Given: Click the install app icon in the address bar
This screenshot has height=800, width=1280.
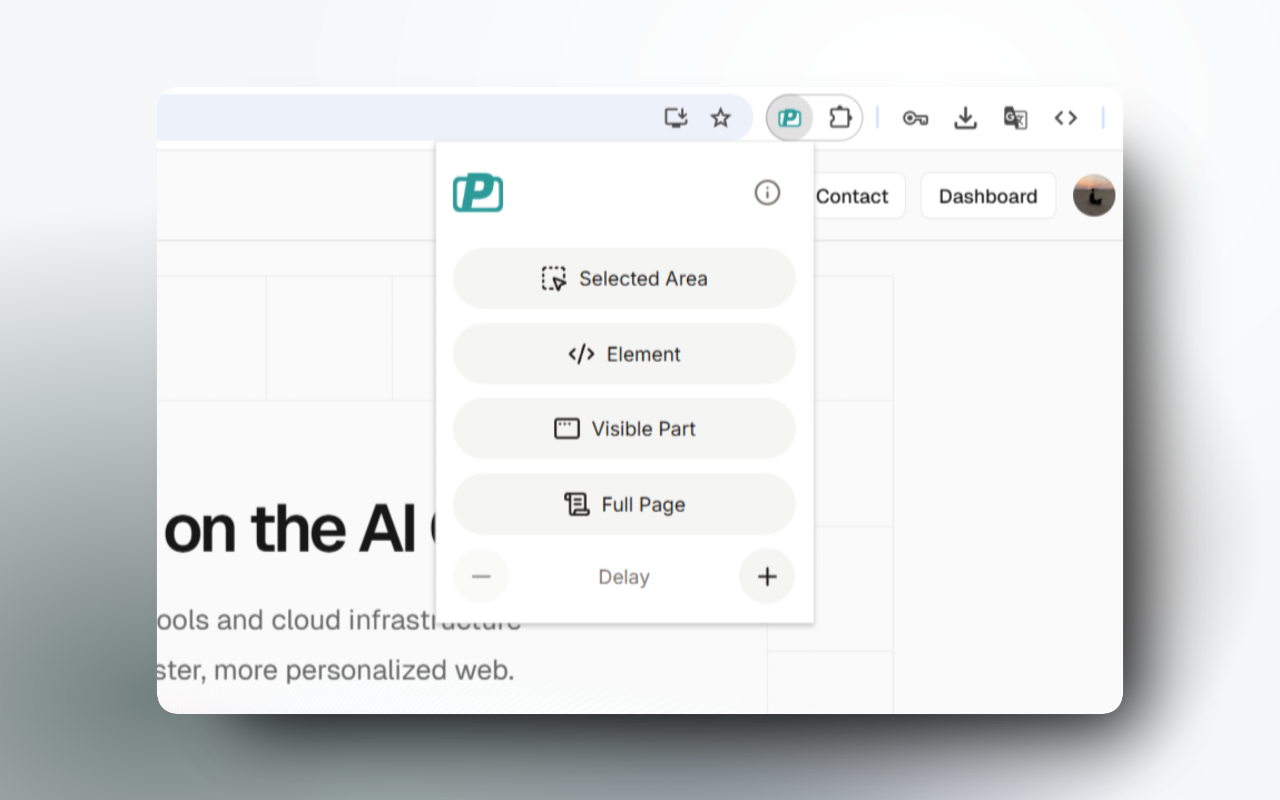Looking at the screenshot, I should (x=677, y=118).
